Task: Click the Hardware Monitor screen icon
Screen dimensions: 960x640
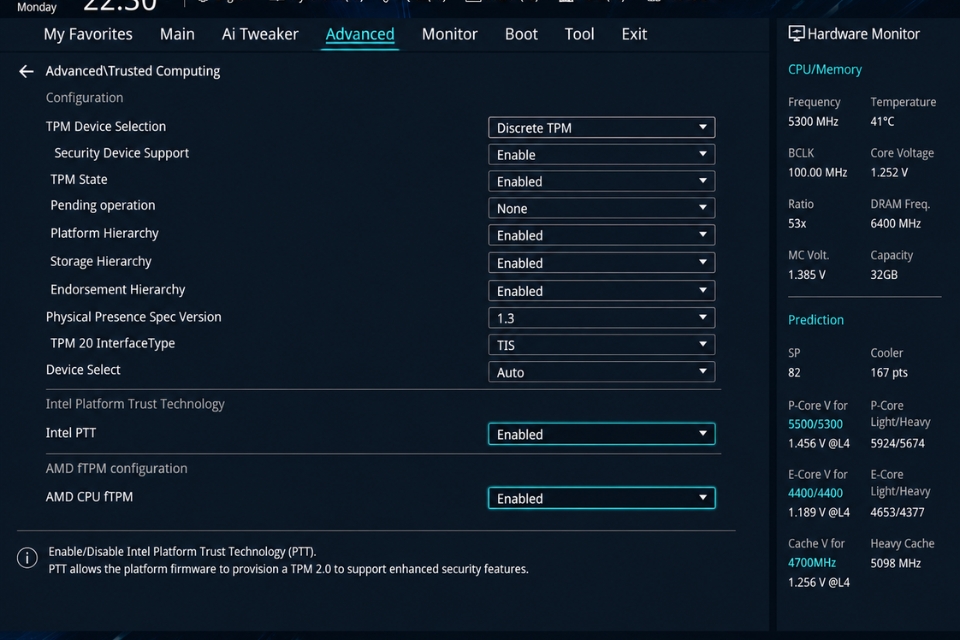Action: (x=796, y=34)
